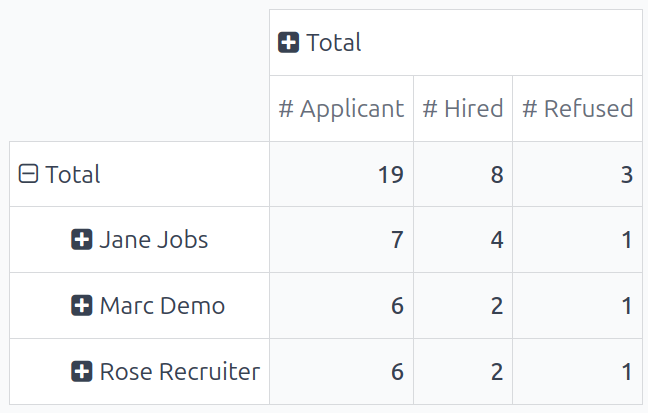
Task: Sort by the # Refused column header
Action: coord(577,109)
